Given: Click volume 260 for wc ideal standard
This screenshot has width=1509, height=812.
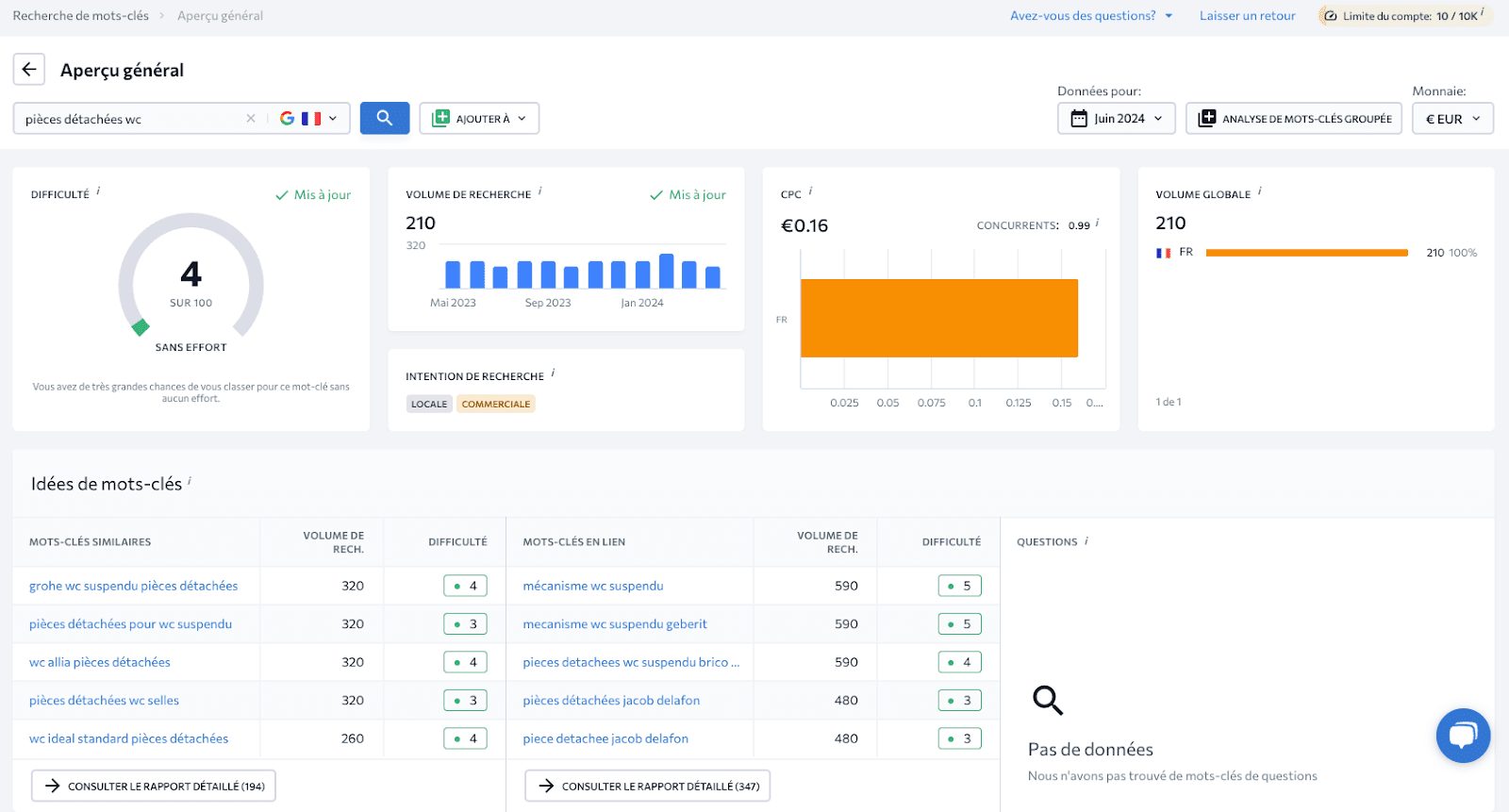Looking at the screenshot, I should click(353, 738).
